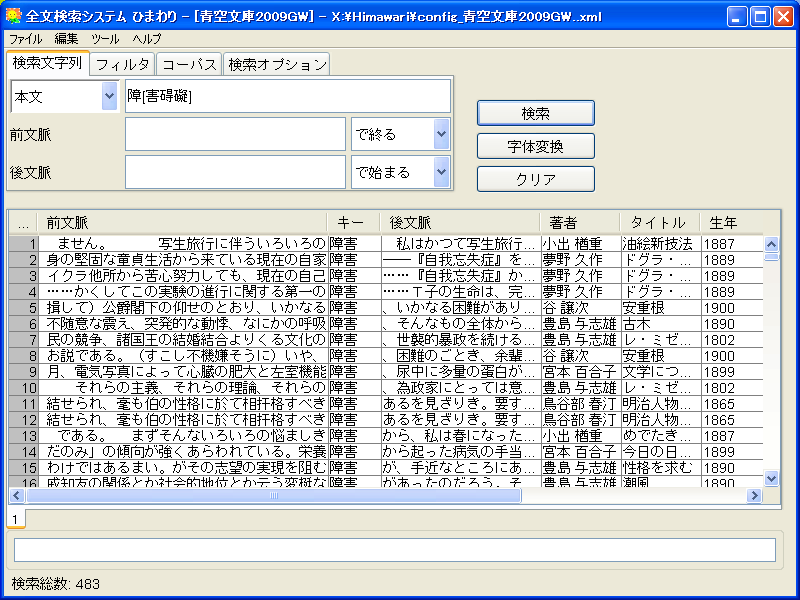The width and height of the screenshot is (800, 600).
Task: Switch to the コーパス tab
Action: pos(189,64)
